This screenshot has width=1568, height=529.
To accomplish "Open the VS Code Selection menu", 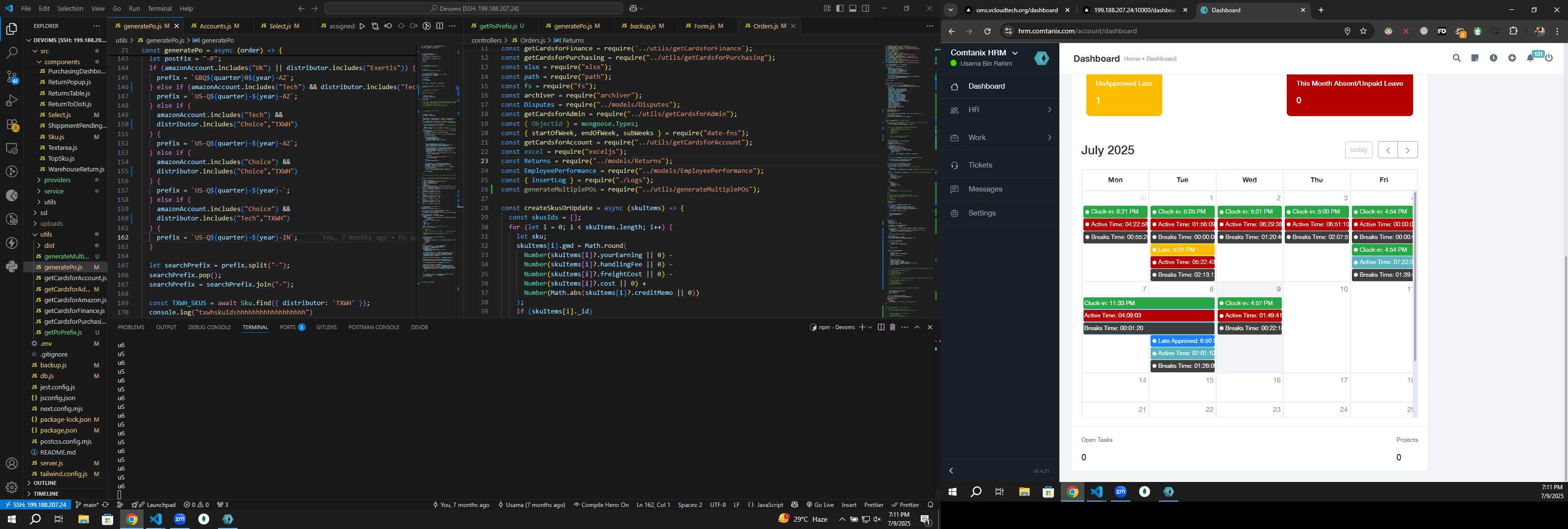I will coord(70,8).
